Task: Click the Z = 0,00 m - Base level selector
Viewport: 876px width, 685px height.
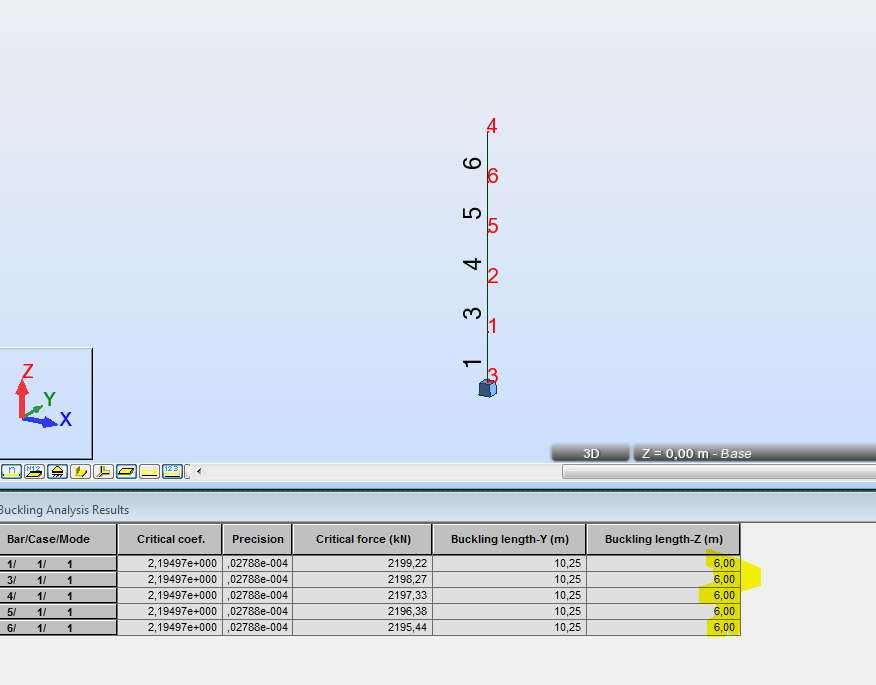Action: coord(755,453)
